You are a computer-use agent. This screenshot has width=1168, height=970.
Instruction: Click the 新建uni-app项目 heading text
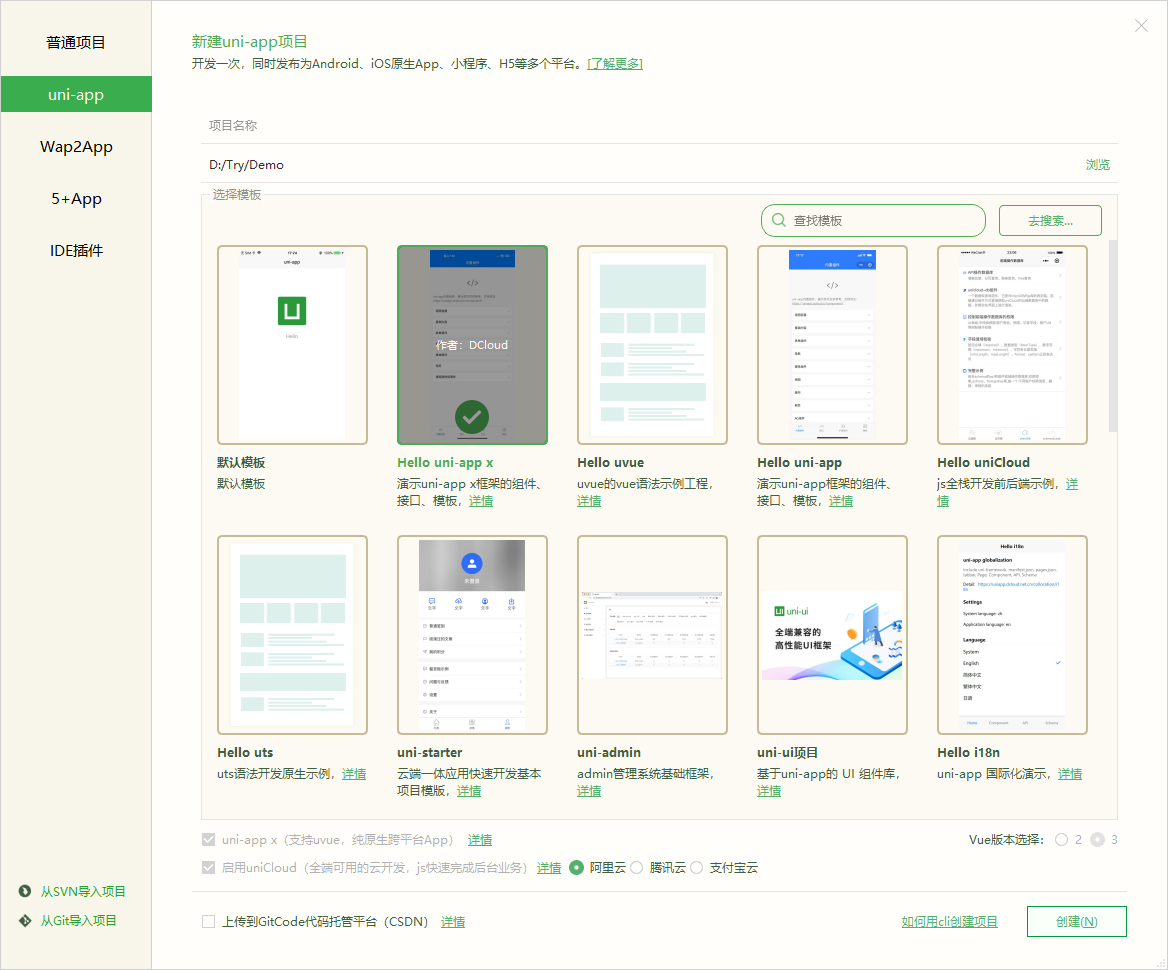click(x=250, y=42)
